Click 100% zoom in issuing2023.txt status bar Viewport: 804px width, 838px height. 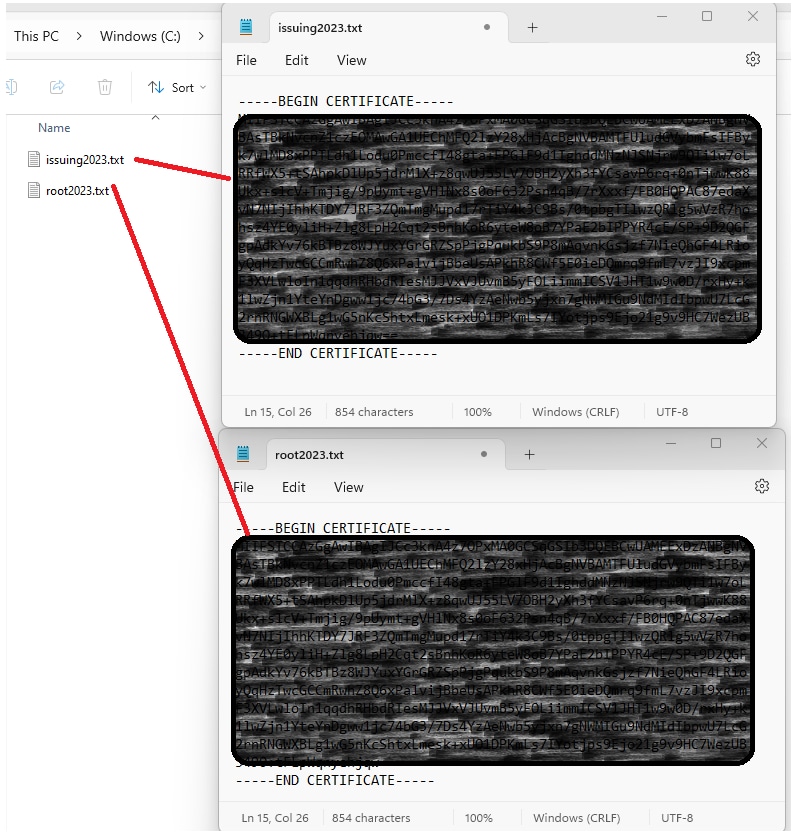coord(477,412)
